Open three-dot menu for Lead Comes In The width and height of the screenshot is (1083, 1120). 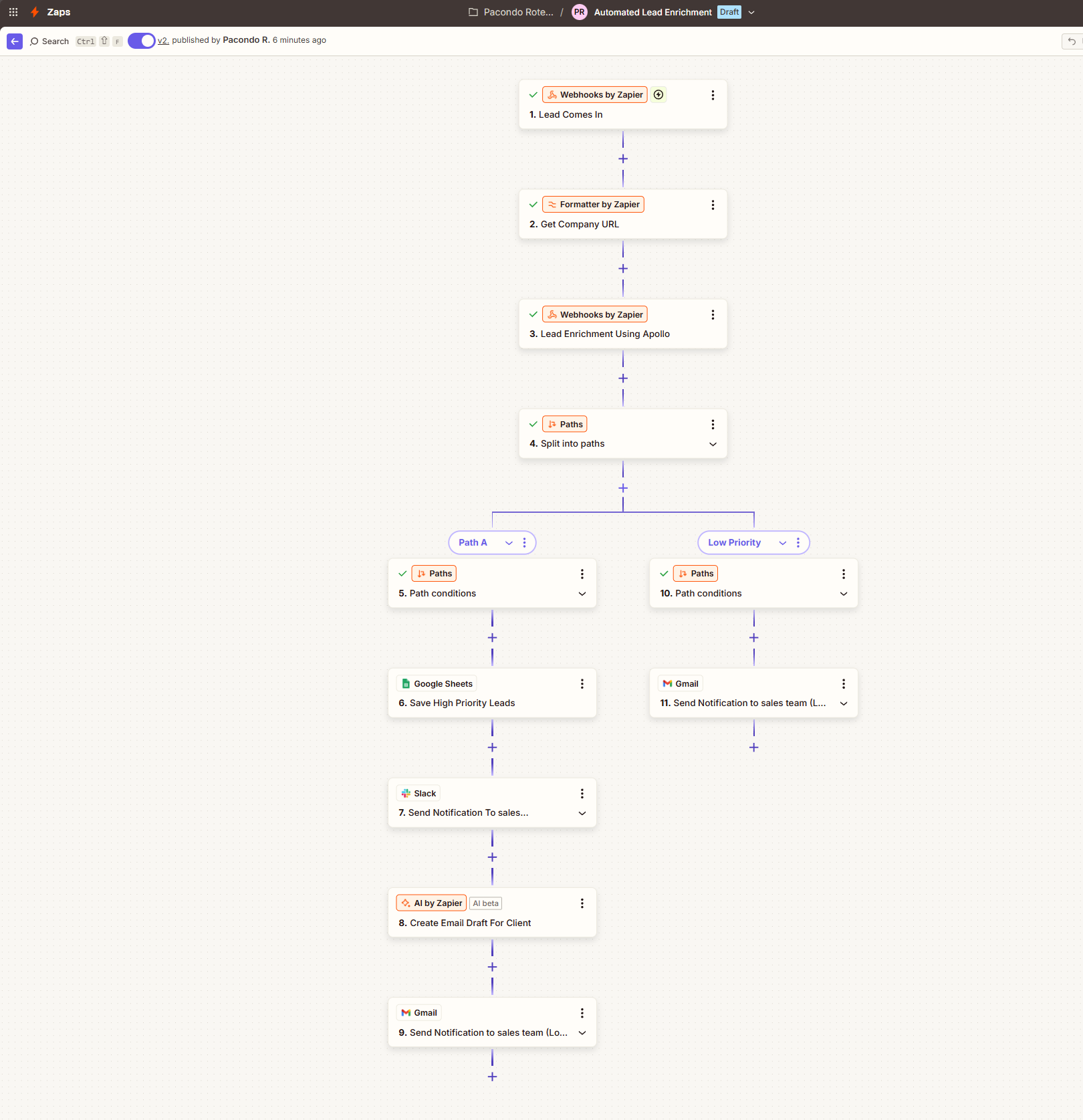[x=713, y=95]
